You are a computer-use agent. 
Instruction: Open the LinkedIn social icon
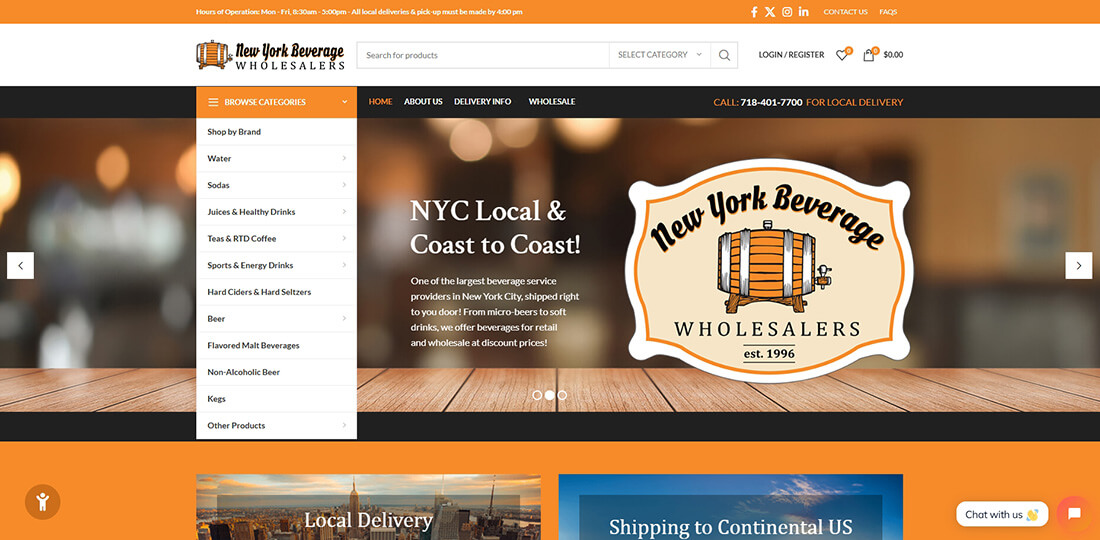[803, 12]
